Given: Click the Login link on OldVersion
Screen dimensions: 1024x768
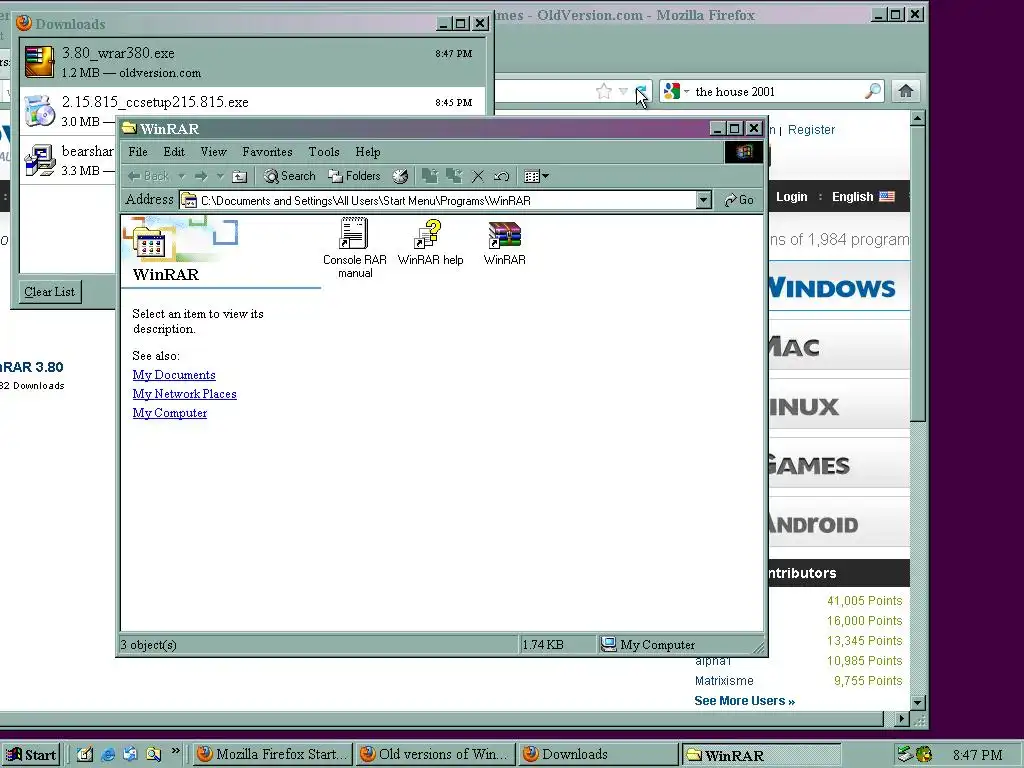Looking at the screenshot, I should coord(792,197).
